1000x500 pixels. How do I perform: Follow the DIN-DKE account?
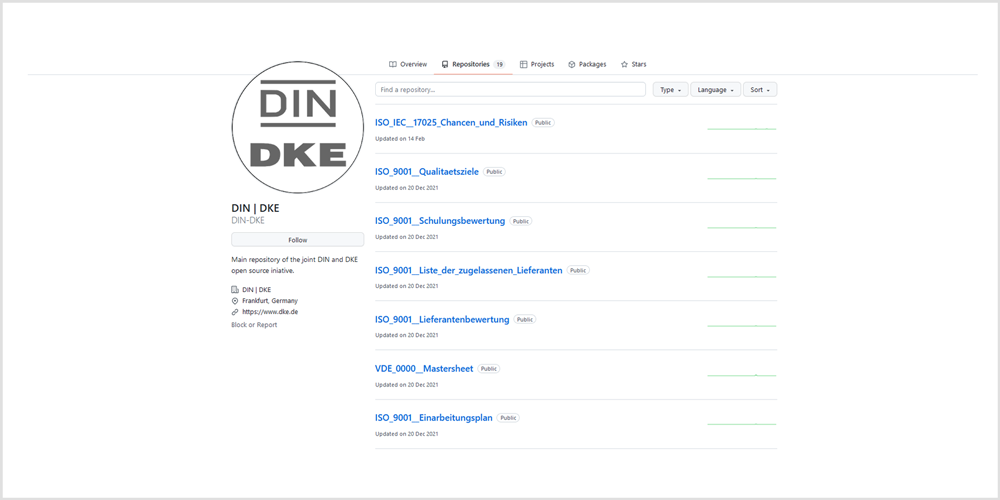(x=298, y=240)
